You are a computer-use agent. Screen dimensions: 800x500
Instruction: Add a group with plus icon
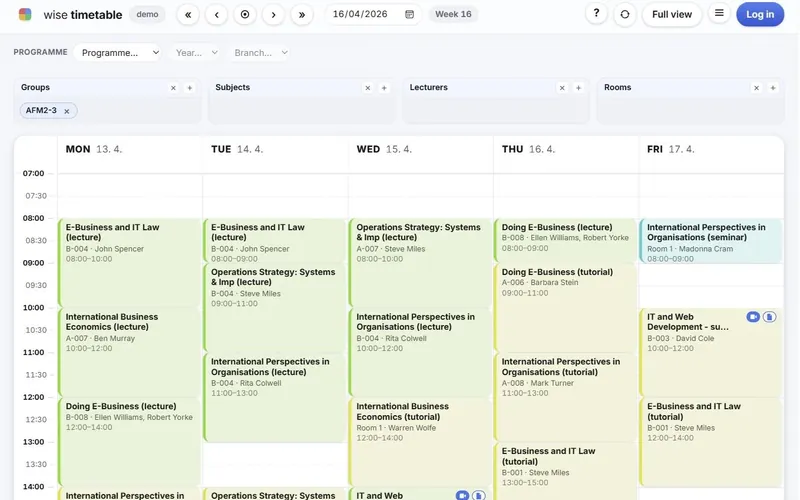click(190, 88)
